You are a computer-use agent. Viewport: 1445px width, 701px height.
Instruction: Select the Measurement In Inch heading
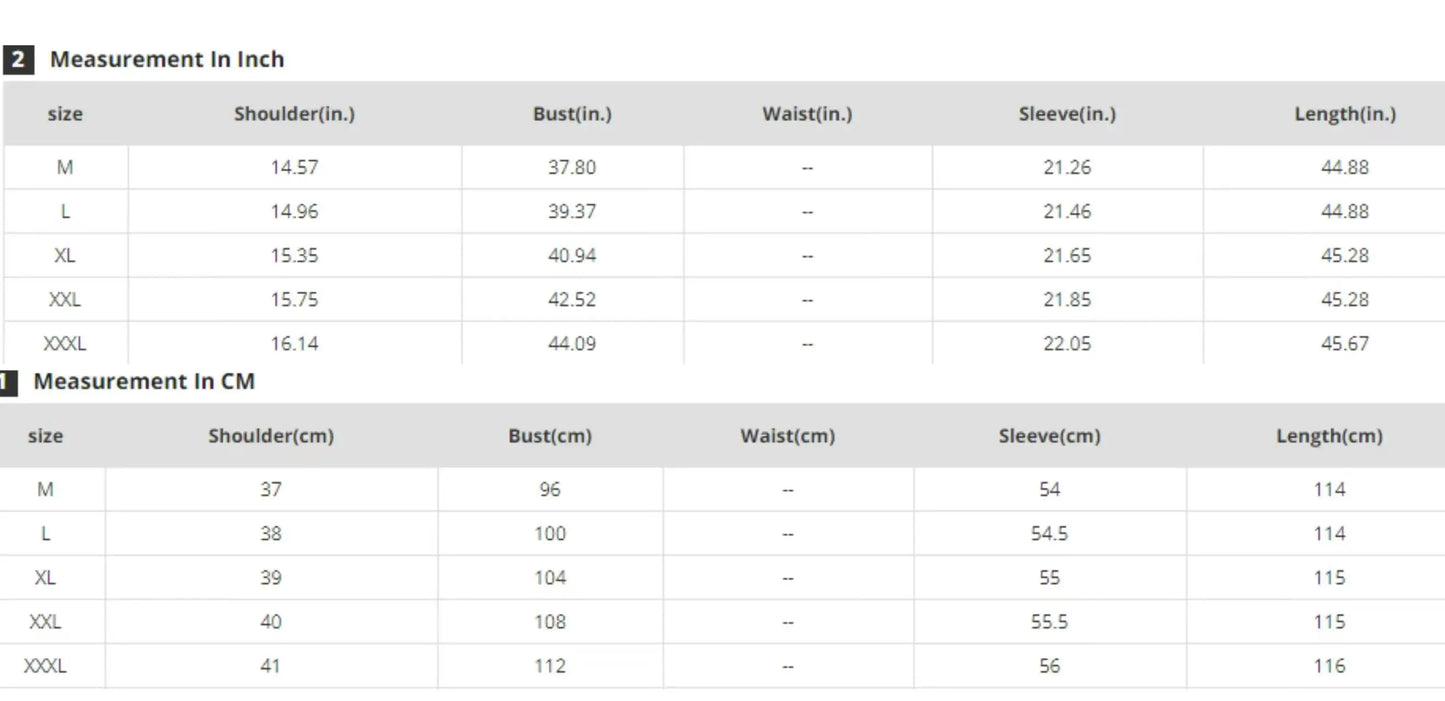pos(167,59)
